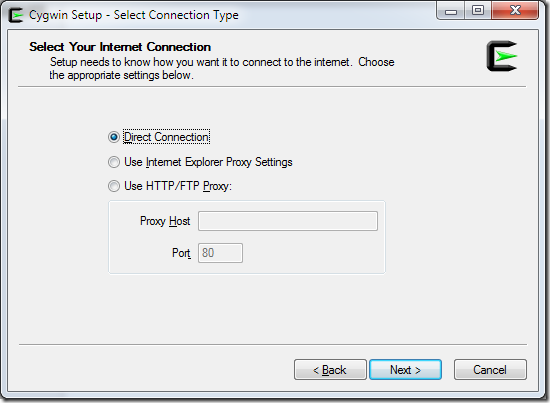
Task: Click the Use Internet Explorer Proxy Settings label
Action: click(208, 162)
